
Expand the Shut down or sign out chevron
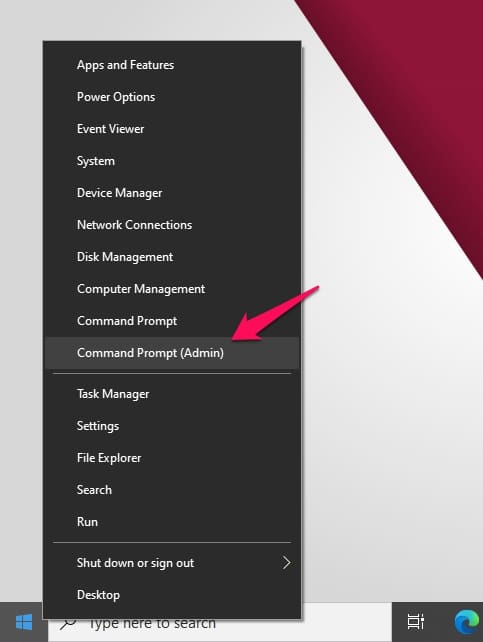pyautogui.click(x=287, y=563)
